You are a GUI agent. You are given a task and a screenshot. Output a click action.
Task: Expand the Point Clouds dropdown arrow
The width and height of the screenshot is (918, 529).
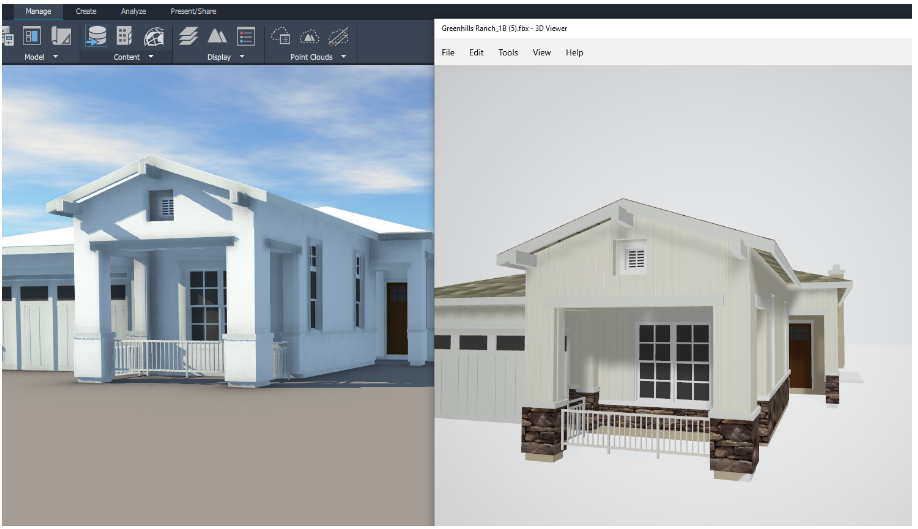(344, 57)
